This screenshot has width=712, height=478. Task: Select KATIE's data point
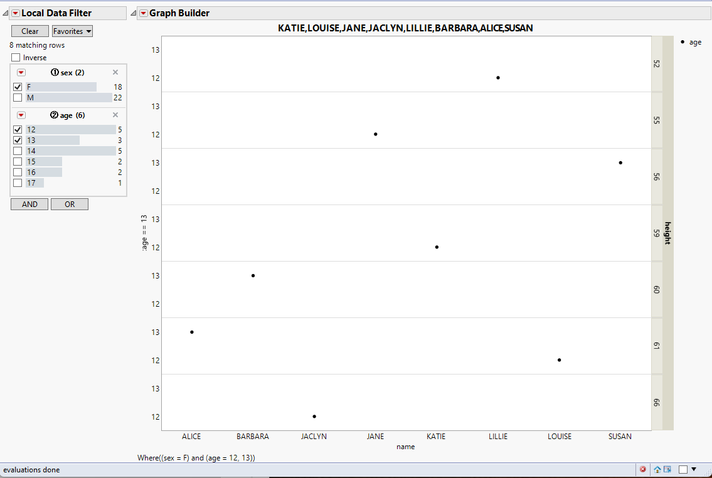coord(437,247)
